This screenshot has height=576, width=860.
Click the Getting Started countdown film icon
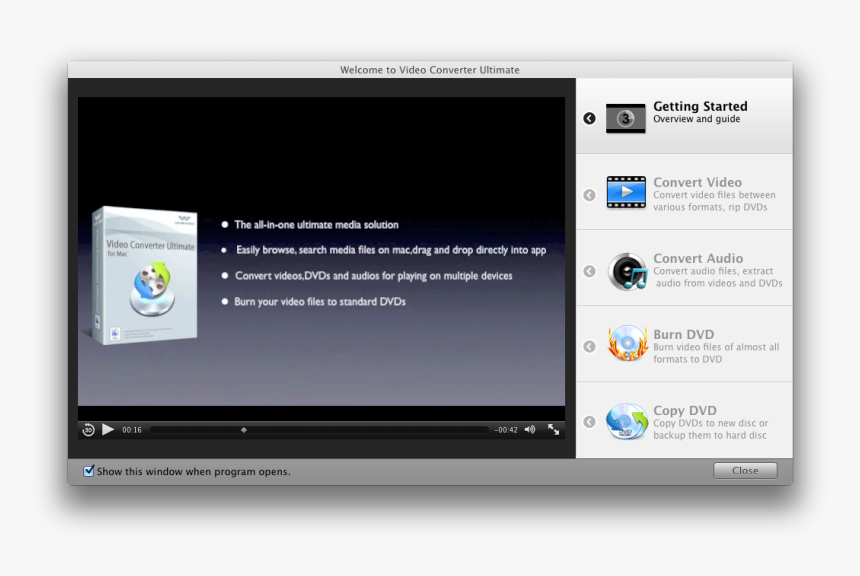625,118
